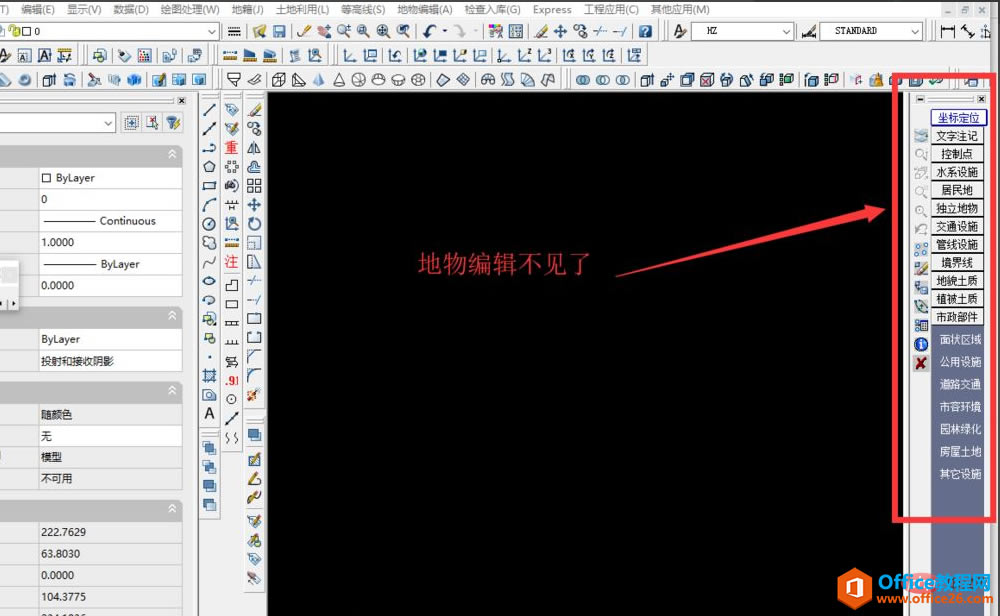Click the red 重 icon

click(x=232, y=147)
